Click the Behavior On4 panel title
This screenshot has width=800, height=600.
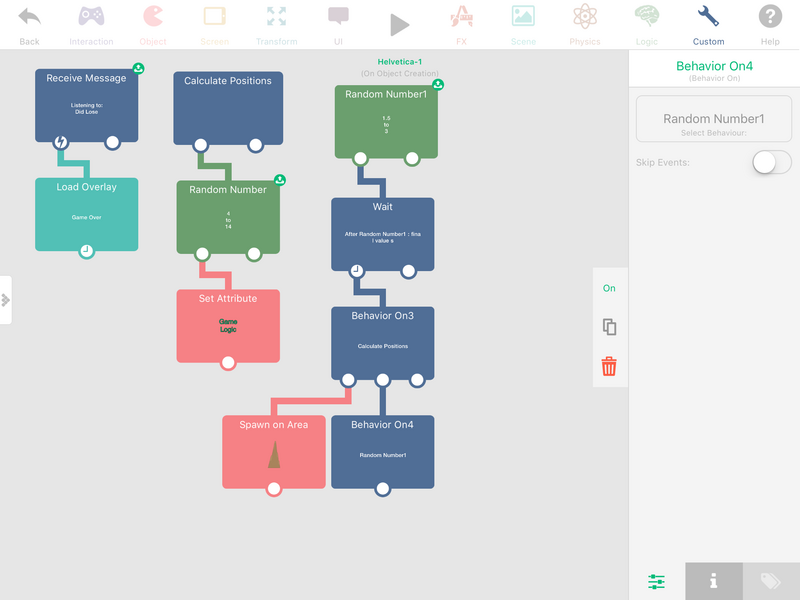(x=714, y=66)
